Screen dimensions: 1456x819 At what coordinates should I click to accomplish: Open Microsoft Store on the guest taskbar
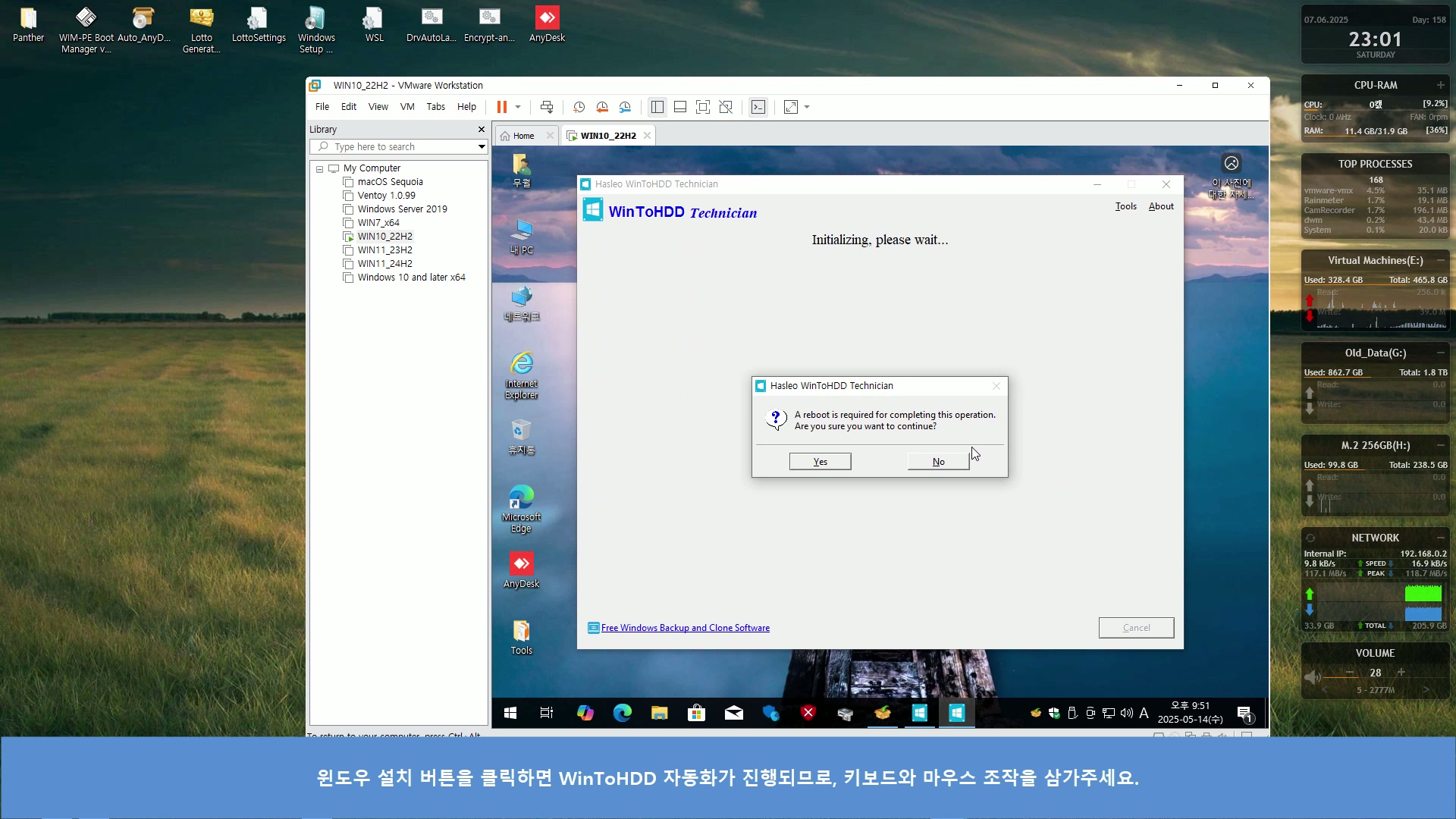(696, 713)
